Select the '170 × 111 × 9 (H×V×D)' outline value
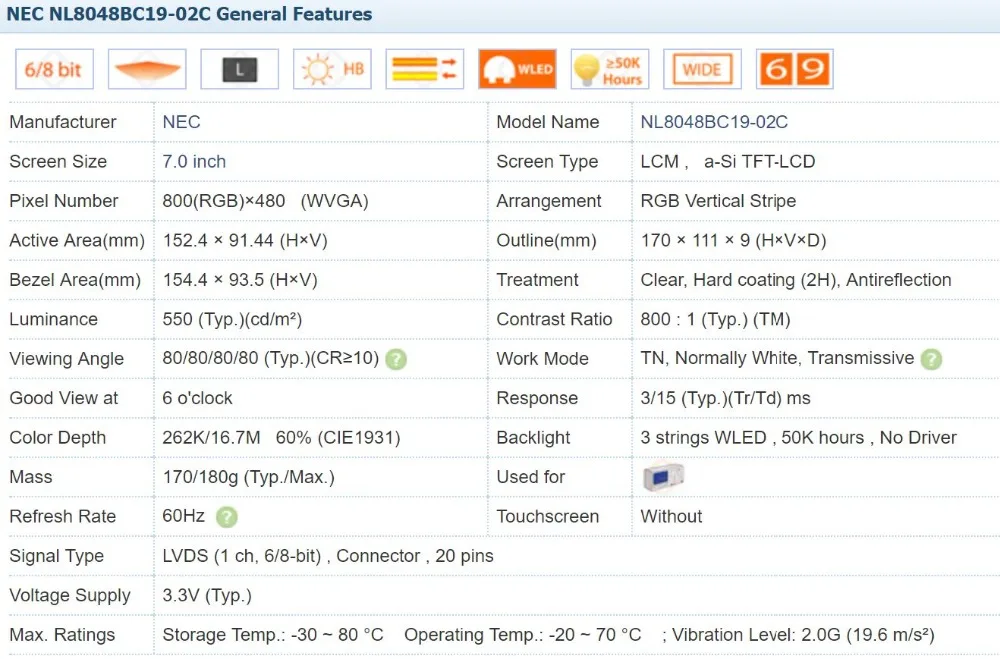 click(733, 241)
